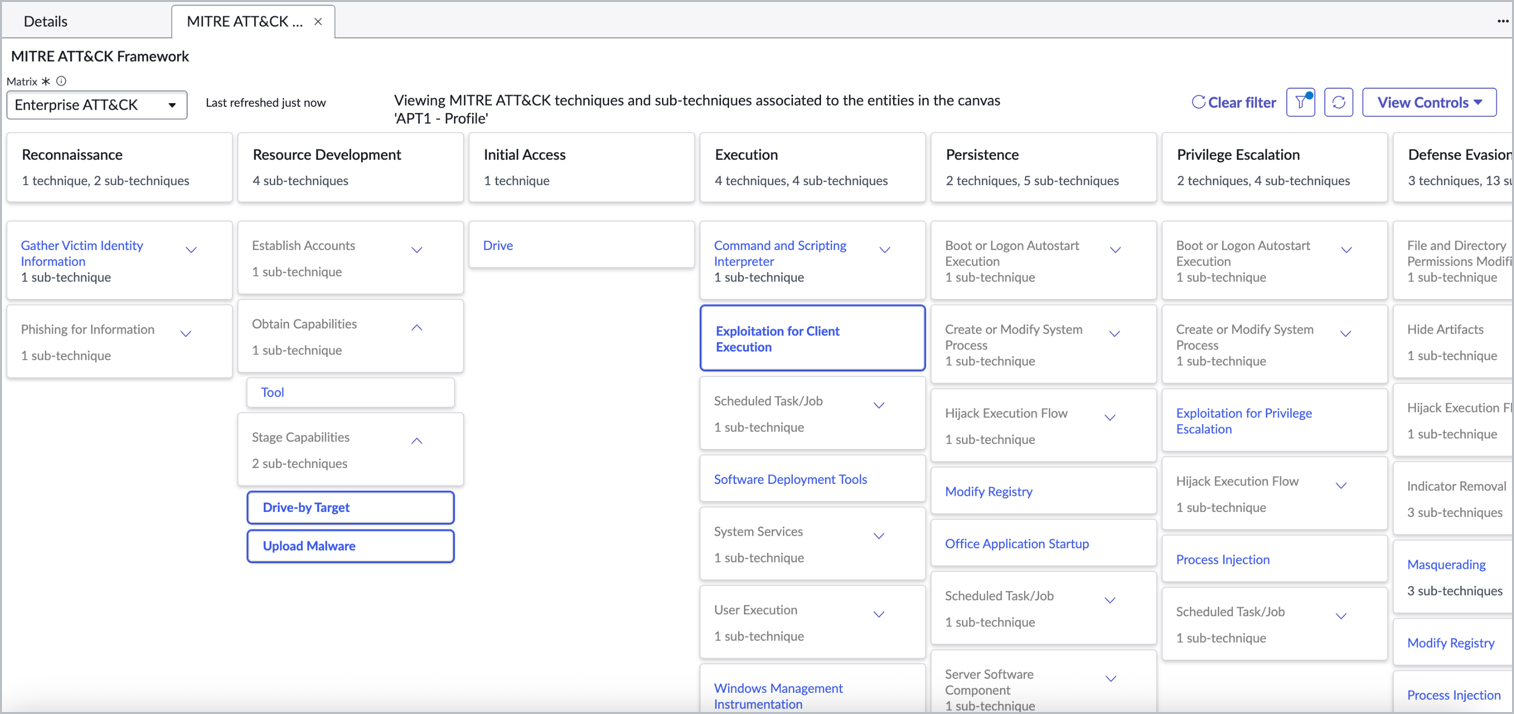Image resolution: width=1514 pixels, height=714 pixels.
Task: Click the Hide Artifacts technique card
Action: [x=1452, y=342]
